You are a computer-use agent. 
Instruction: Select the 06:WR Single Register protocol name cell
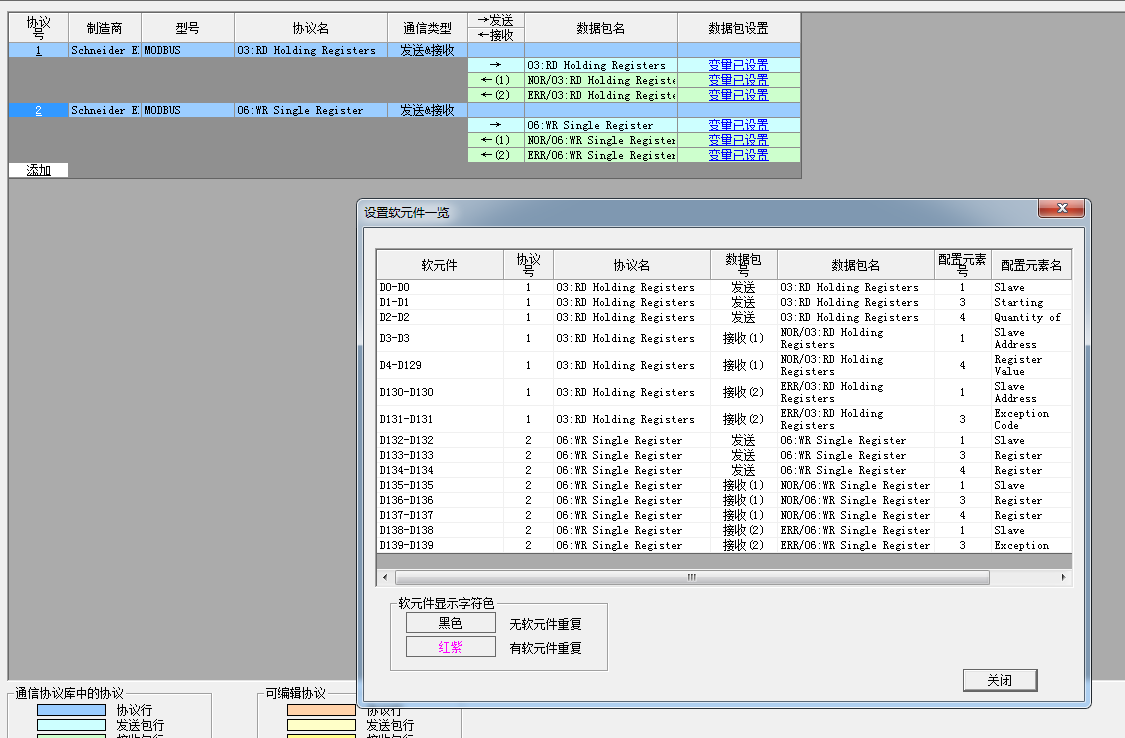310,110
